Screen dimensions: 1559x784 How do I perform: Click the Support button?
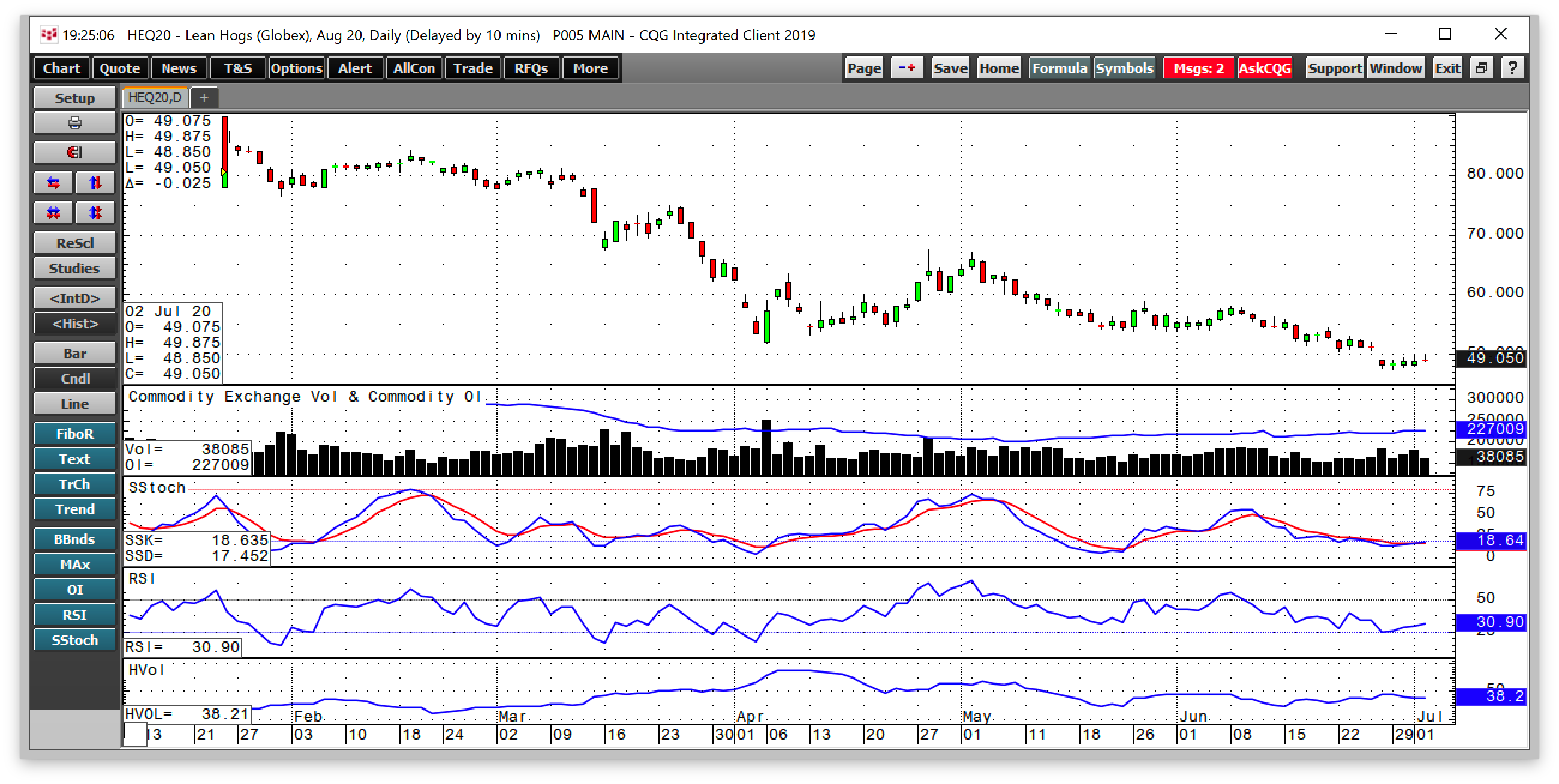tap(1334, 68)
